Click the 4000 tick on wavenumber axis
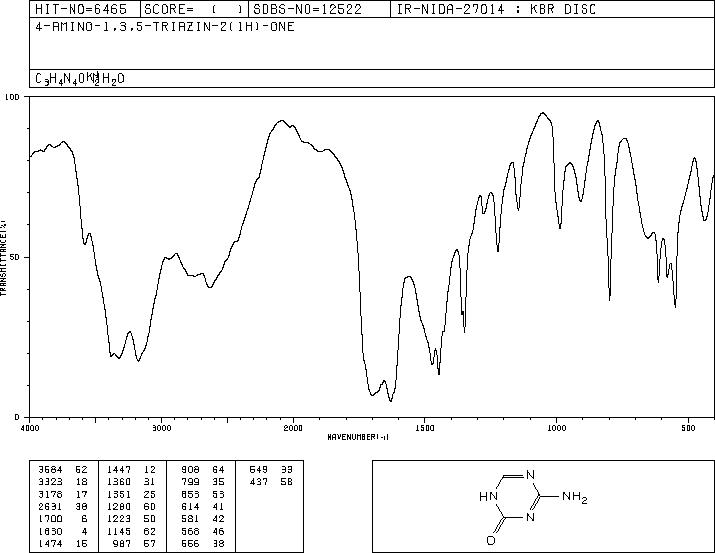This screenshot has width=715, height=553. point(30,428)
